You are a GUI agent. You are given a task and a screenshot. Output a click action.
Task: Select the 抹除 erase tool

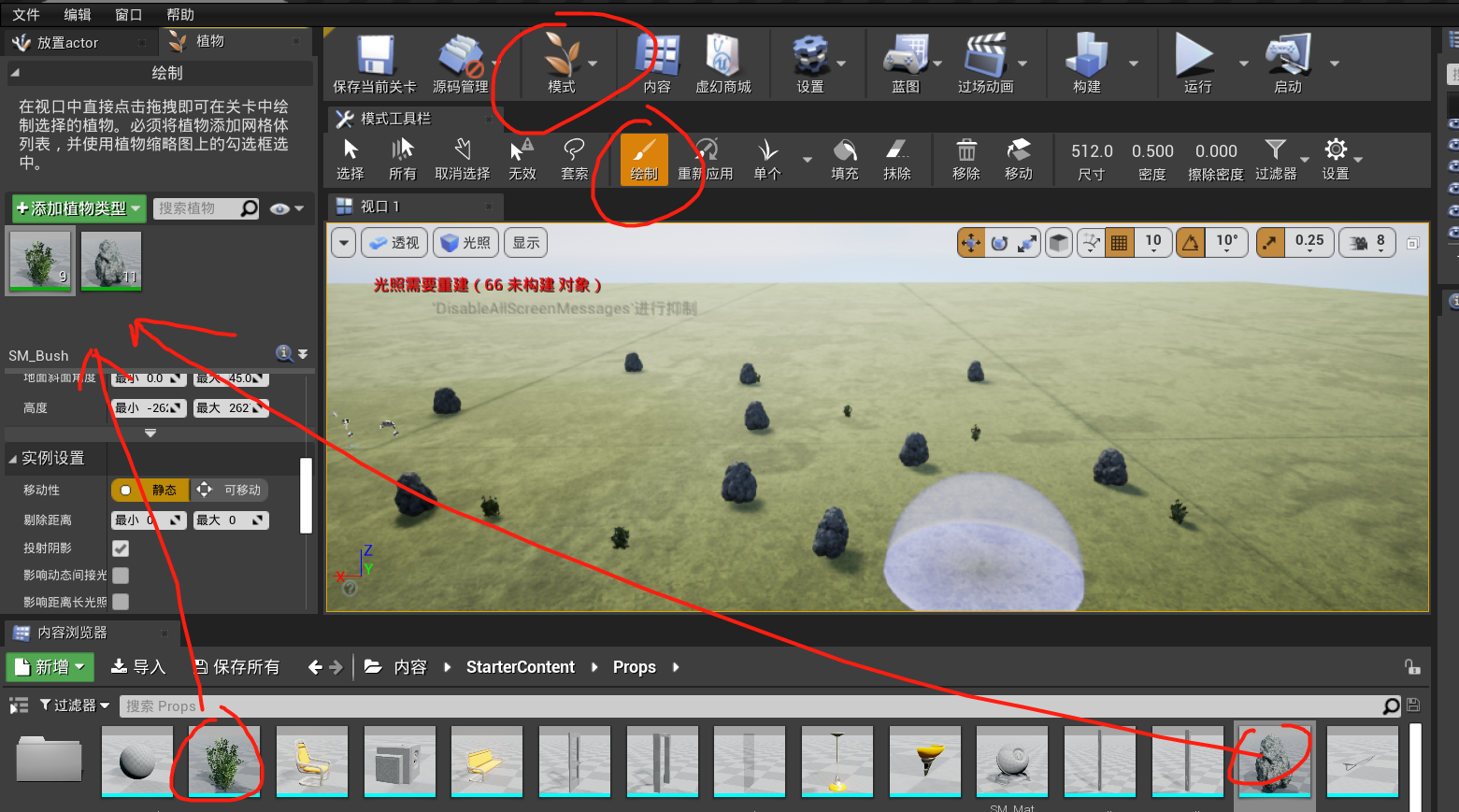896,160
